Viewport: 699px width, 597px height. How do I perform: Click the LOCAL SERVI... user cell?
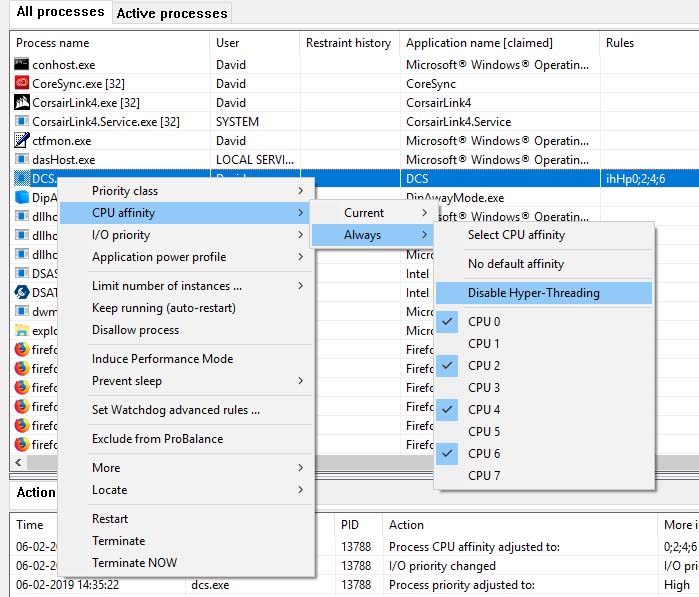[x=255, y=160]
